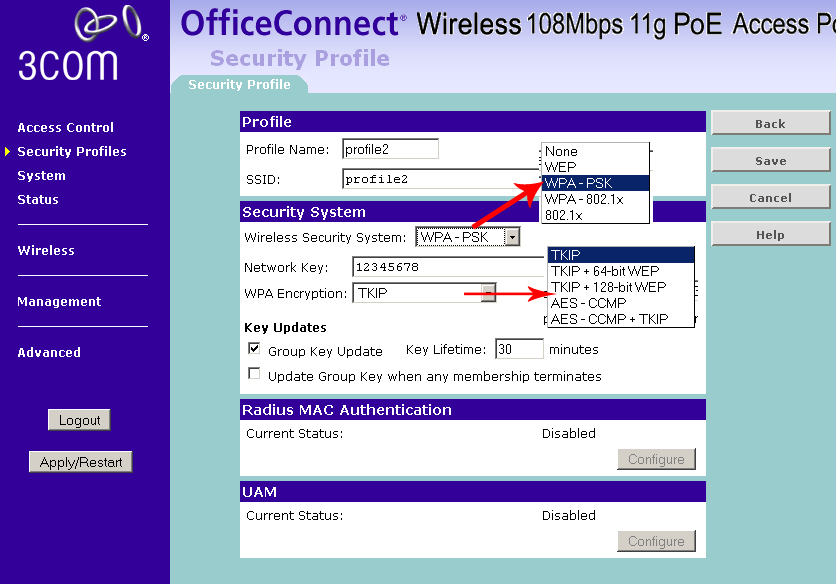Go to the Management section
Viewport: 836px width, 584px height.
point(59,301)
